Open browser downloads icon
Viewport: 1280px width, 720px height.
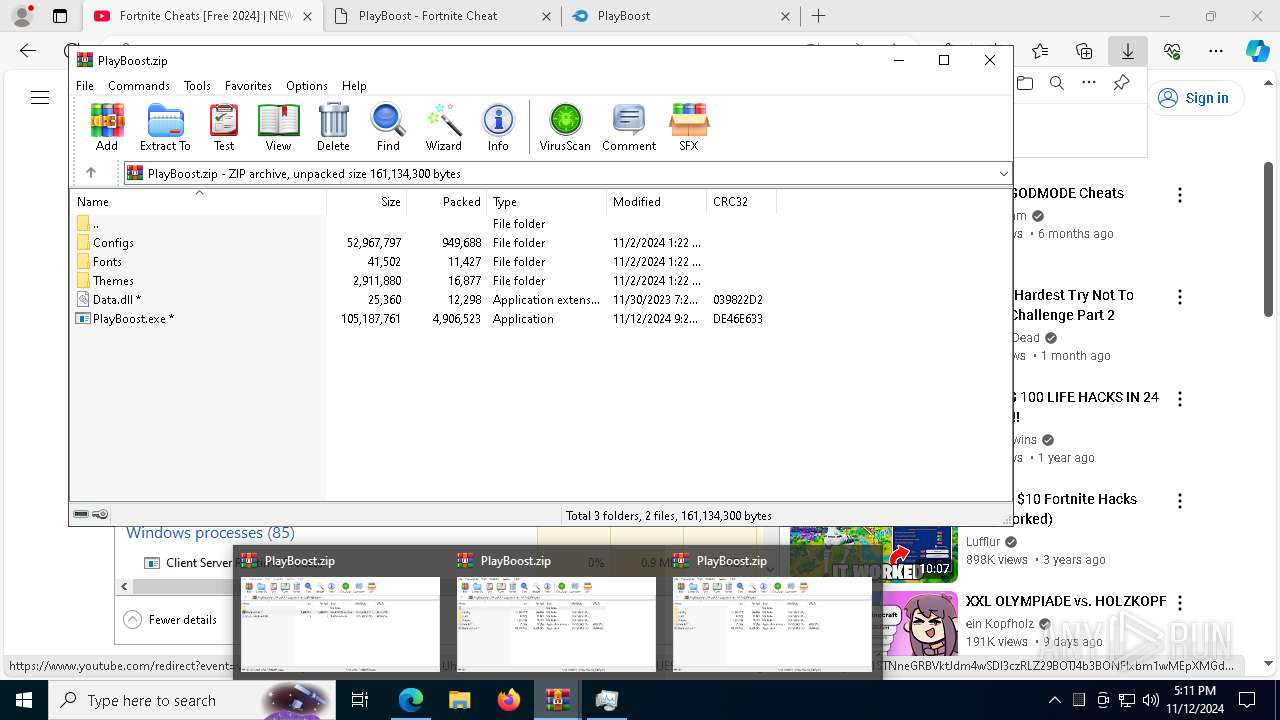(x=1128, y=51)
